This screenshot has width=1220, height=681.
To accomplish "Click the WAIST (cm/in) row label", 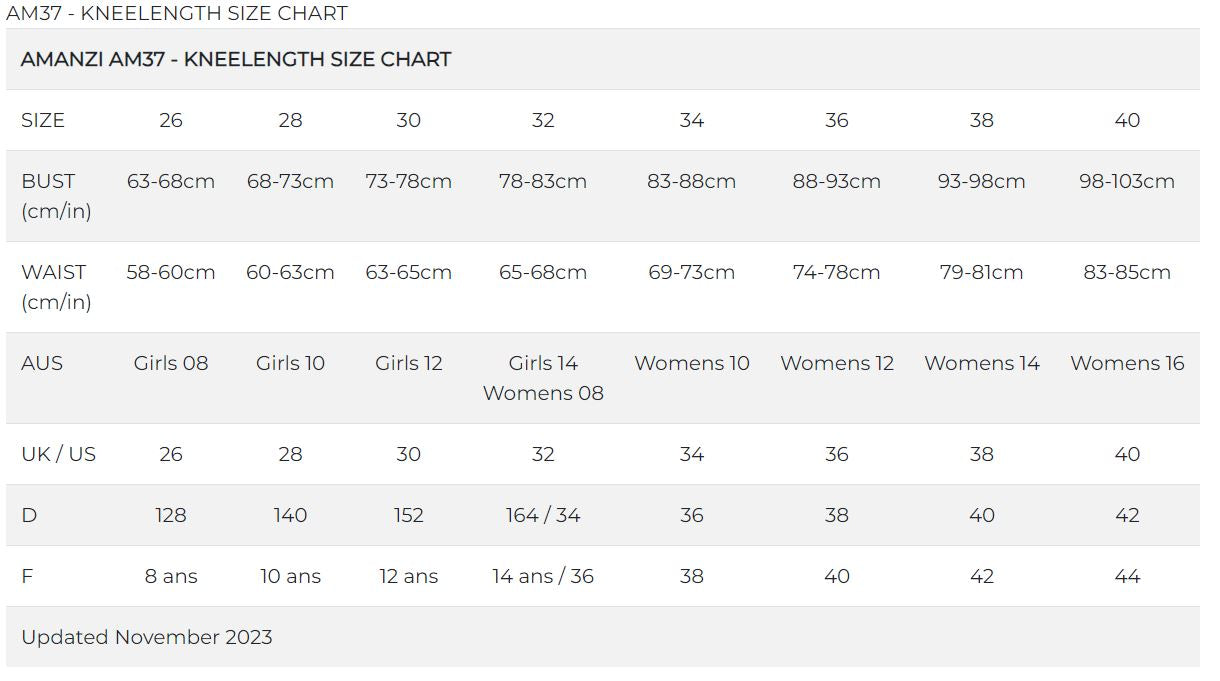I will tap(56, 287).
